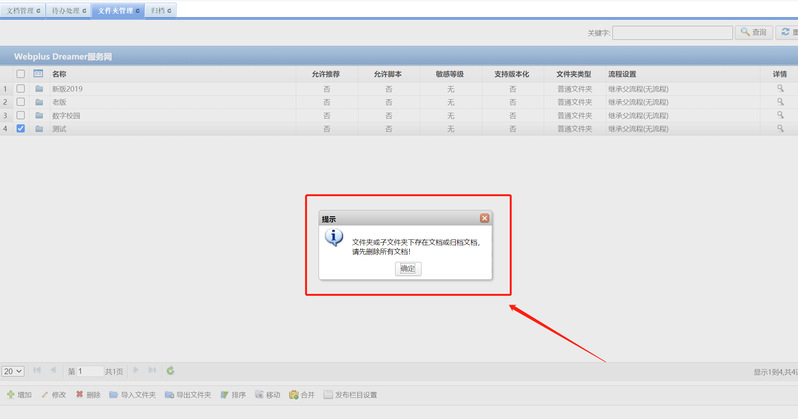
Task: Click the 排序 sort icon
Action: point(225,395)
